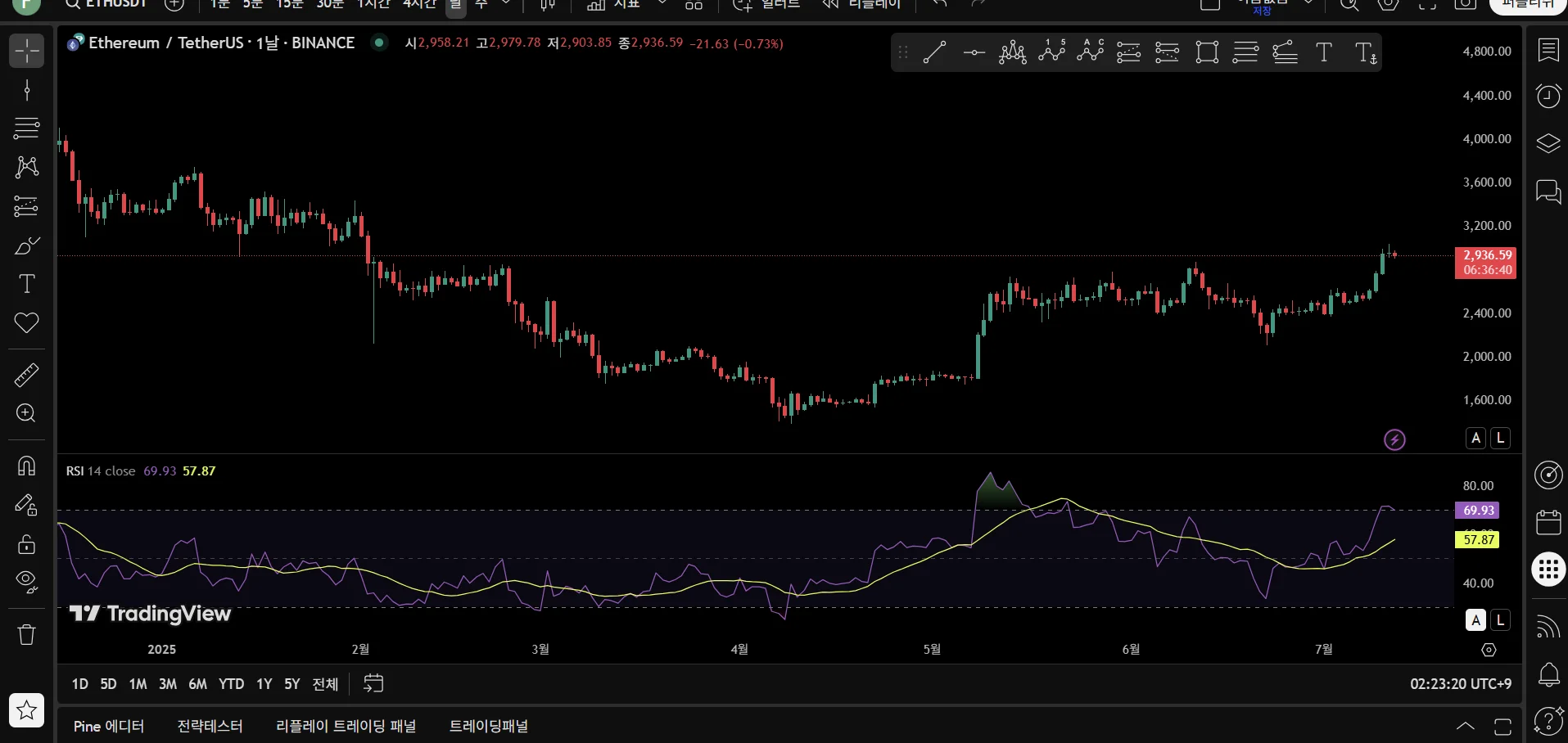Set date range to 3M

168,683
